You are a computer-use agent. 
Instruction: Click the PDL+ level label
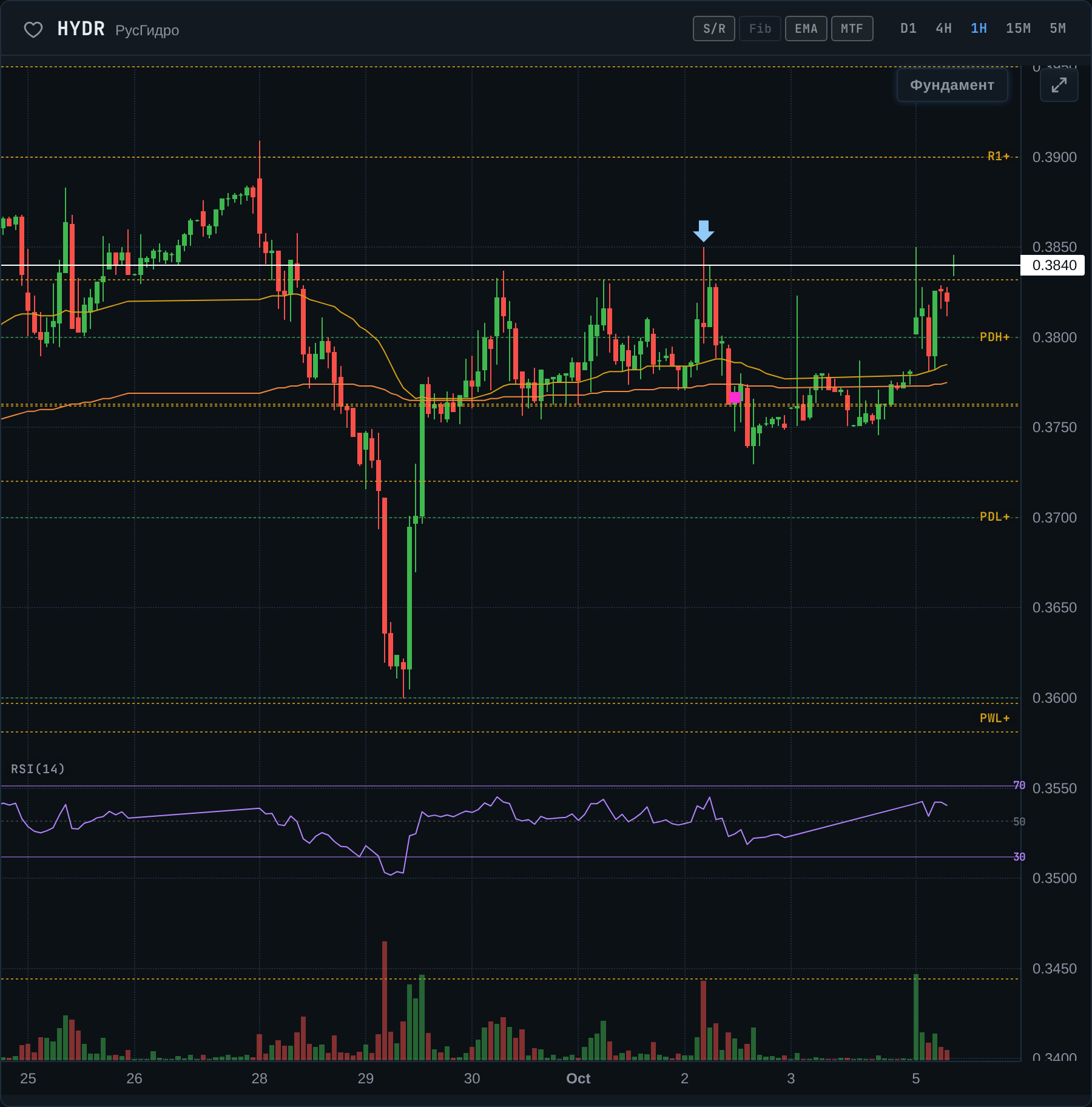coord(994,516)
